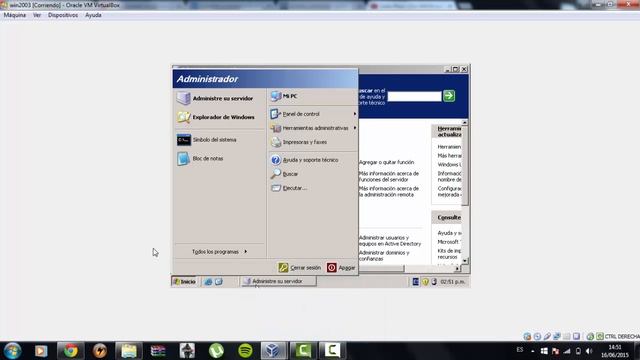Open Administrar dominios y confianzas link
The image size is (640, 360).
click(384, 256)
